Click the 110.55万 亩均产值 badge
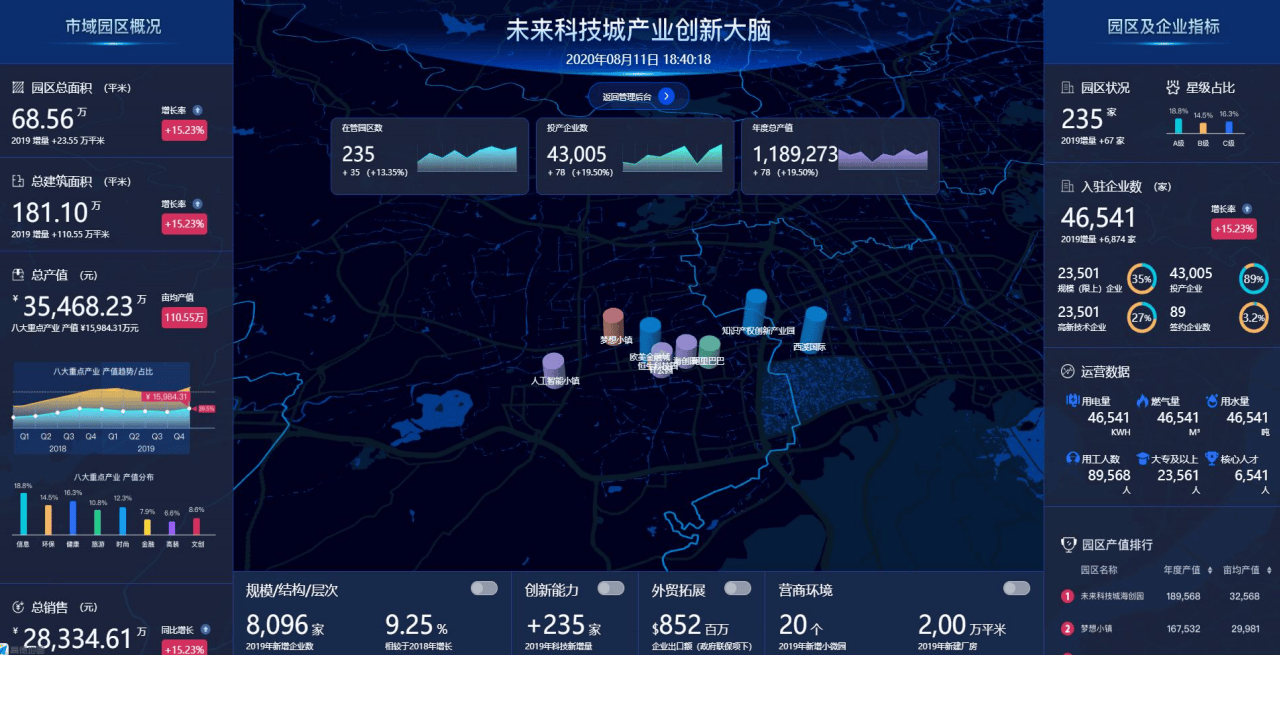 (x=184, y=317)
